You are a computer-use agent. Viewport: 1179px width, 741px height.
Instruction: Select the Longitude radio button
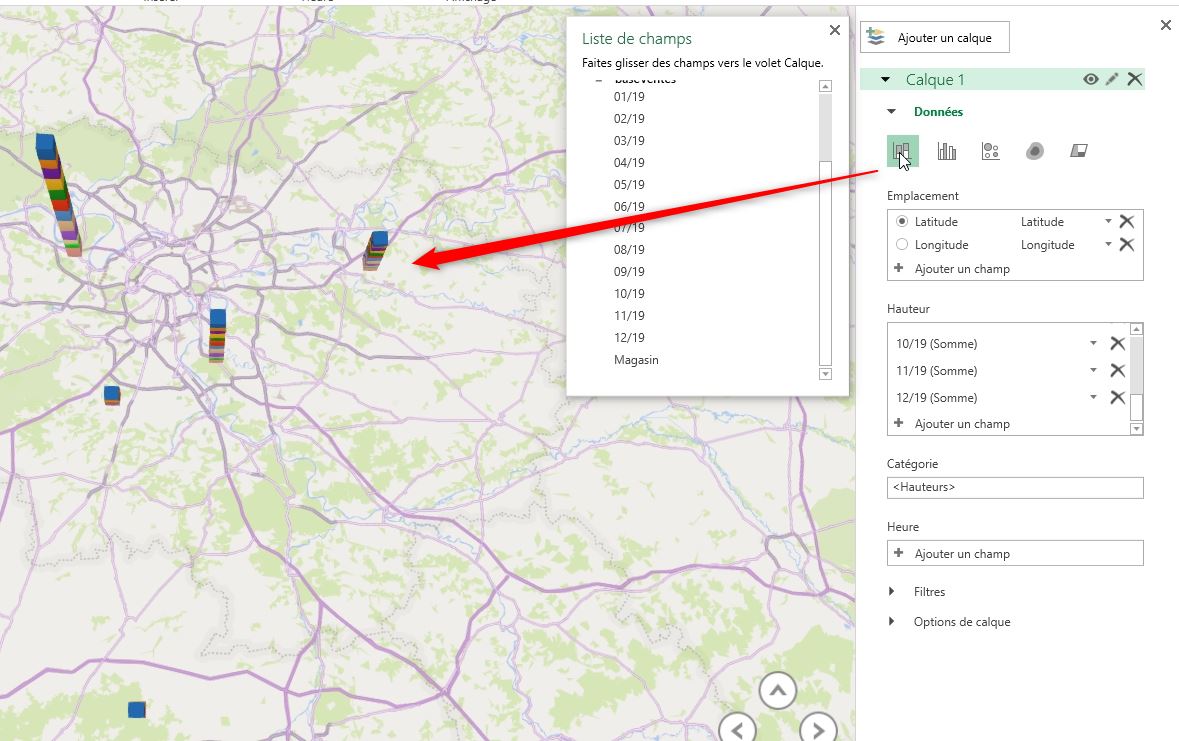pos(902,244)
